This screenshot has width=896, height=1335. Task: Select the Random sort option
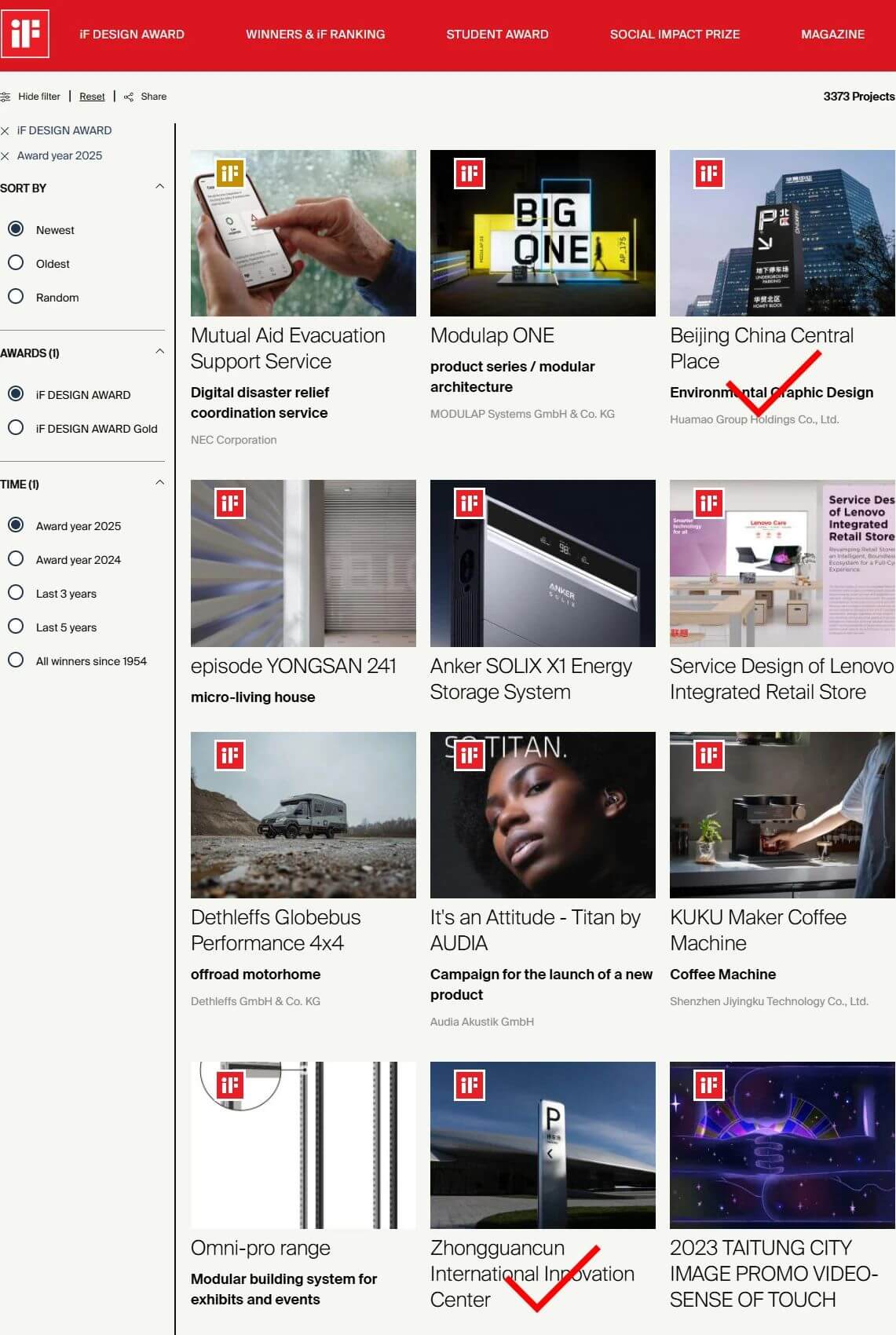coord(16,297)
